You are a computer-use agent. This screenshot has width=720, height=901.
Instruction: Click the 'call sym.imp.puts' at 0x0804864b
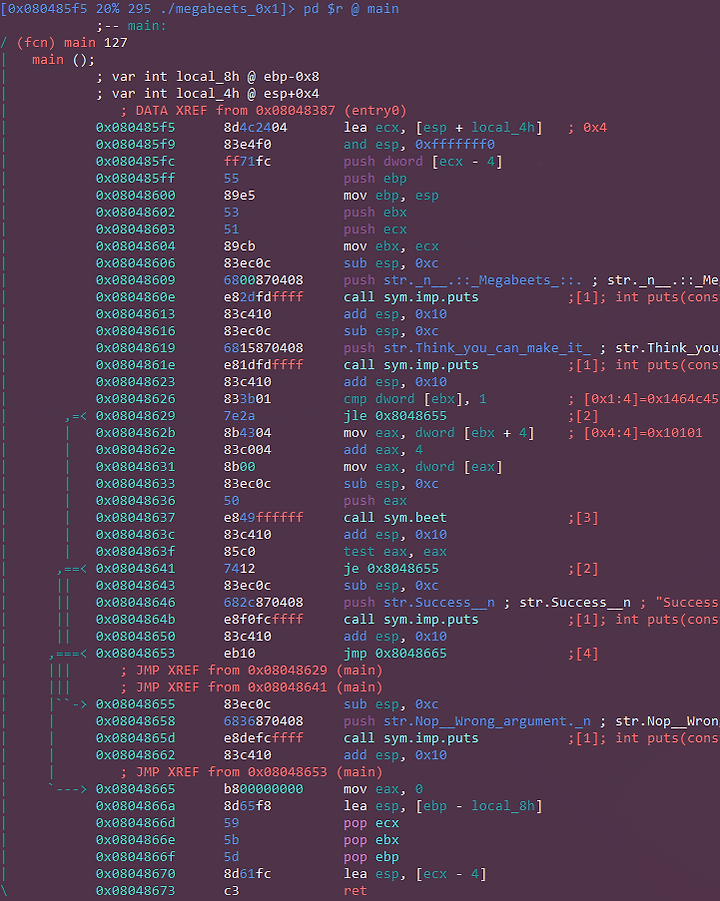(411, 619)
